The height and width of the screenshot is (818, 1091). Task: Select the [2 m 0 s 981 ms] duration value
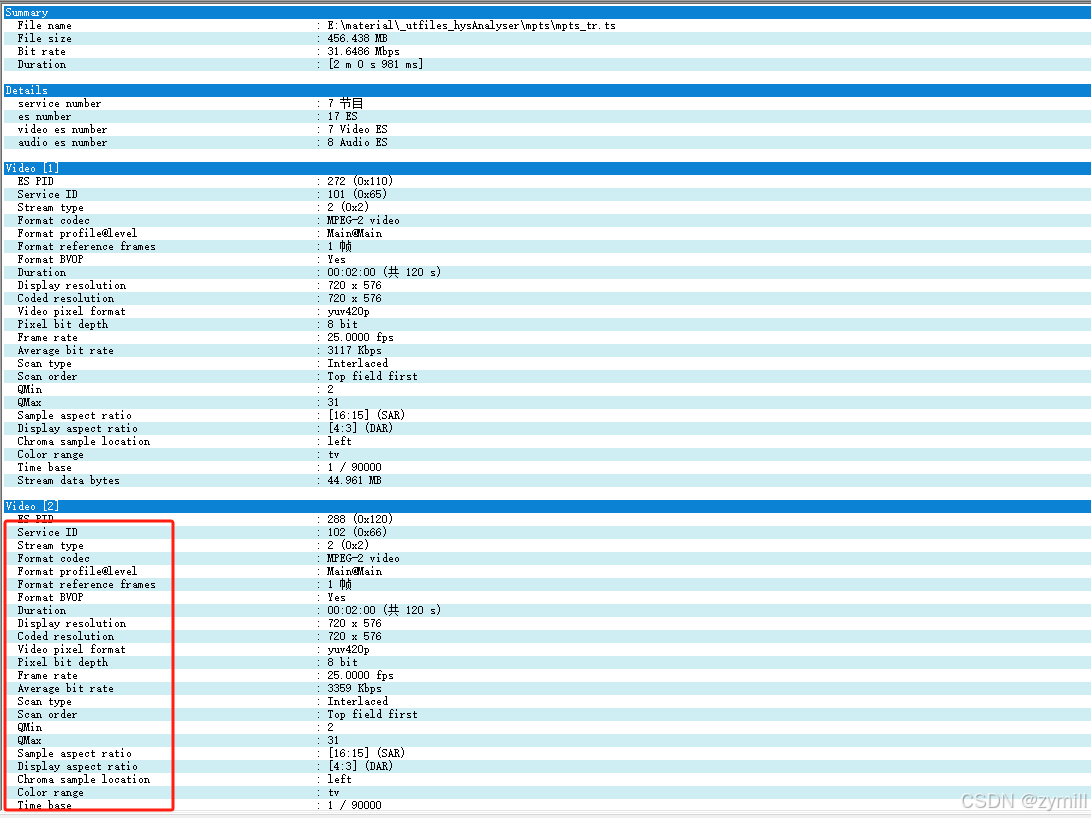(x=376, y=64)
